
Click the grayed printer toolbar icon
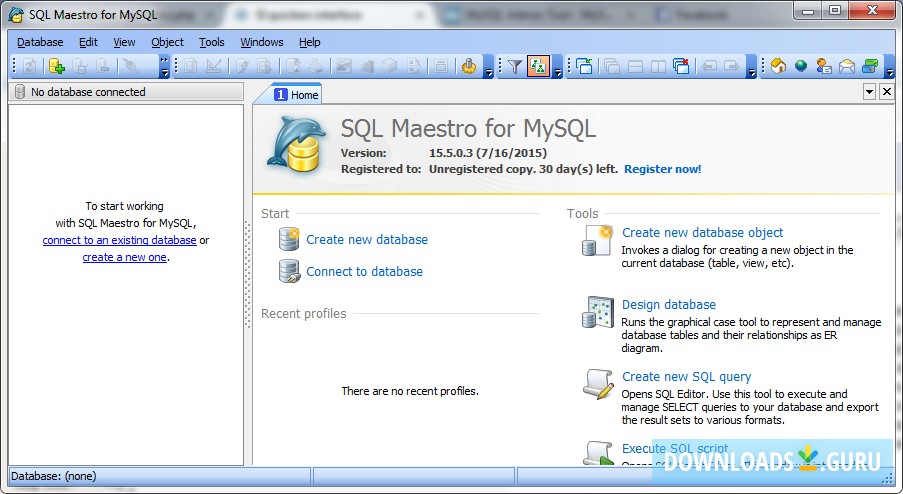click(x=315, y=66)
